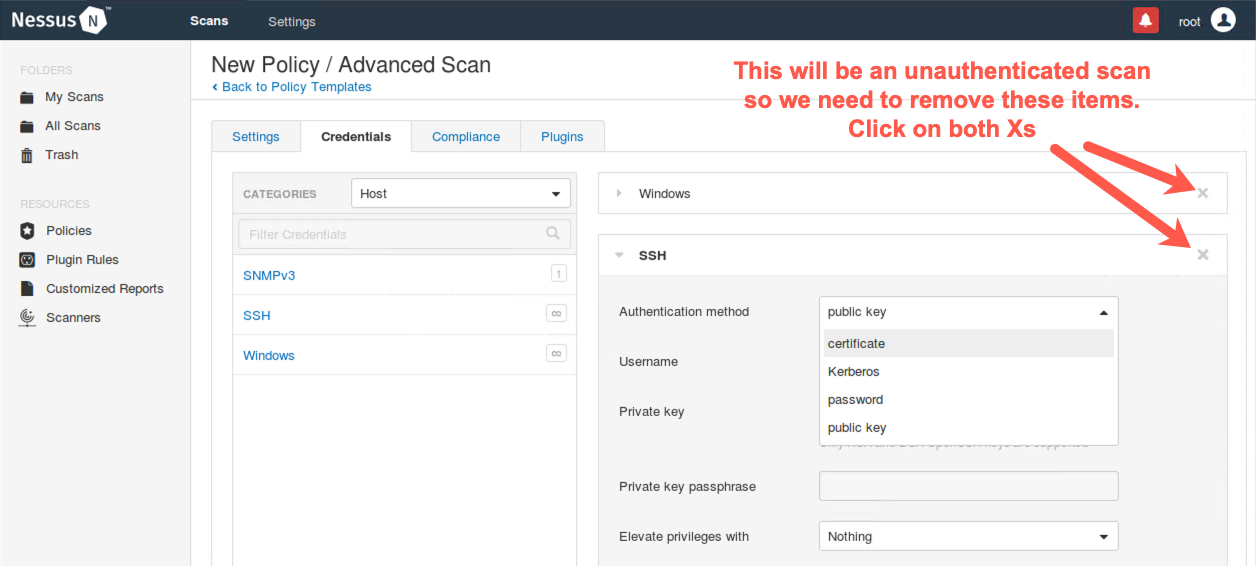
Task: Open Plugin Rules page
Action: [82, 260]
